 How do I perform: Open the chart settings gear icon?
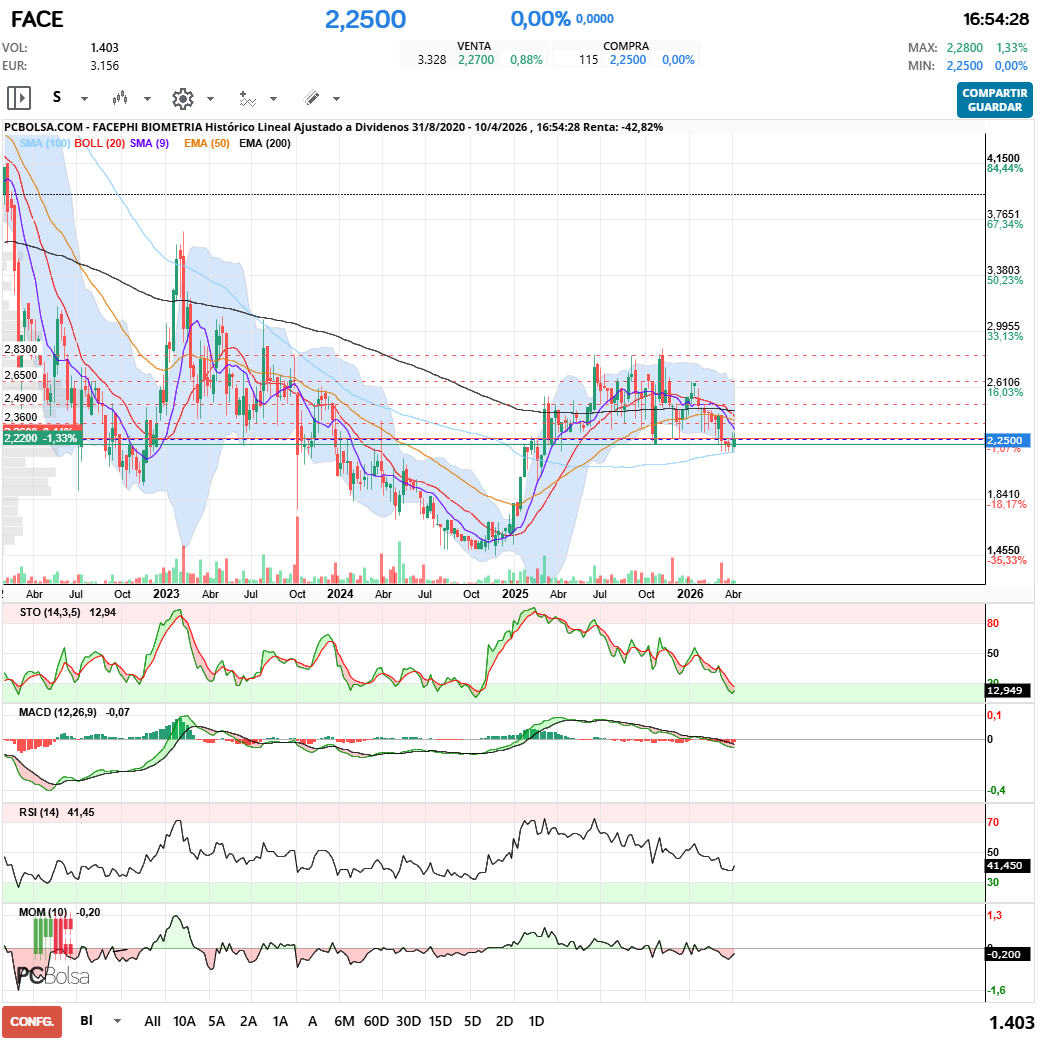pos(183,97)
